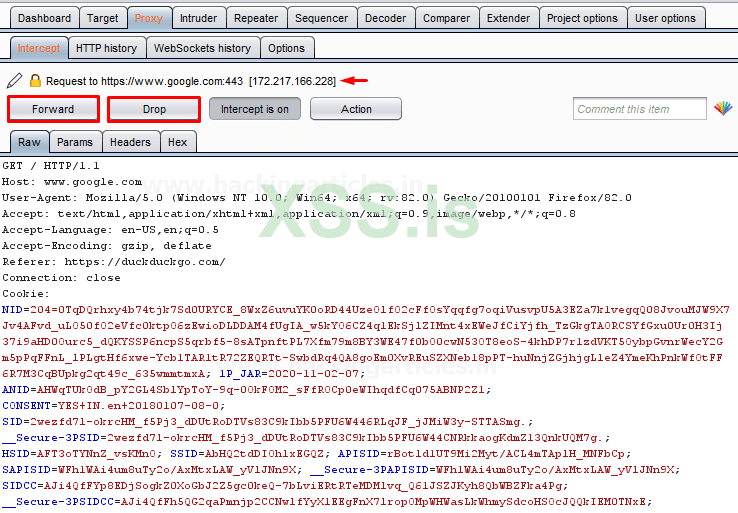Screen dimensions: 738x513
Task: Switch to the Params view tab
Action: pyautogui.click(x=75, y=142)
